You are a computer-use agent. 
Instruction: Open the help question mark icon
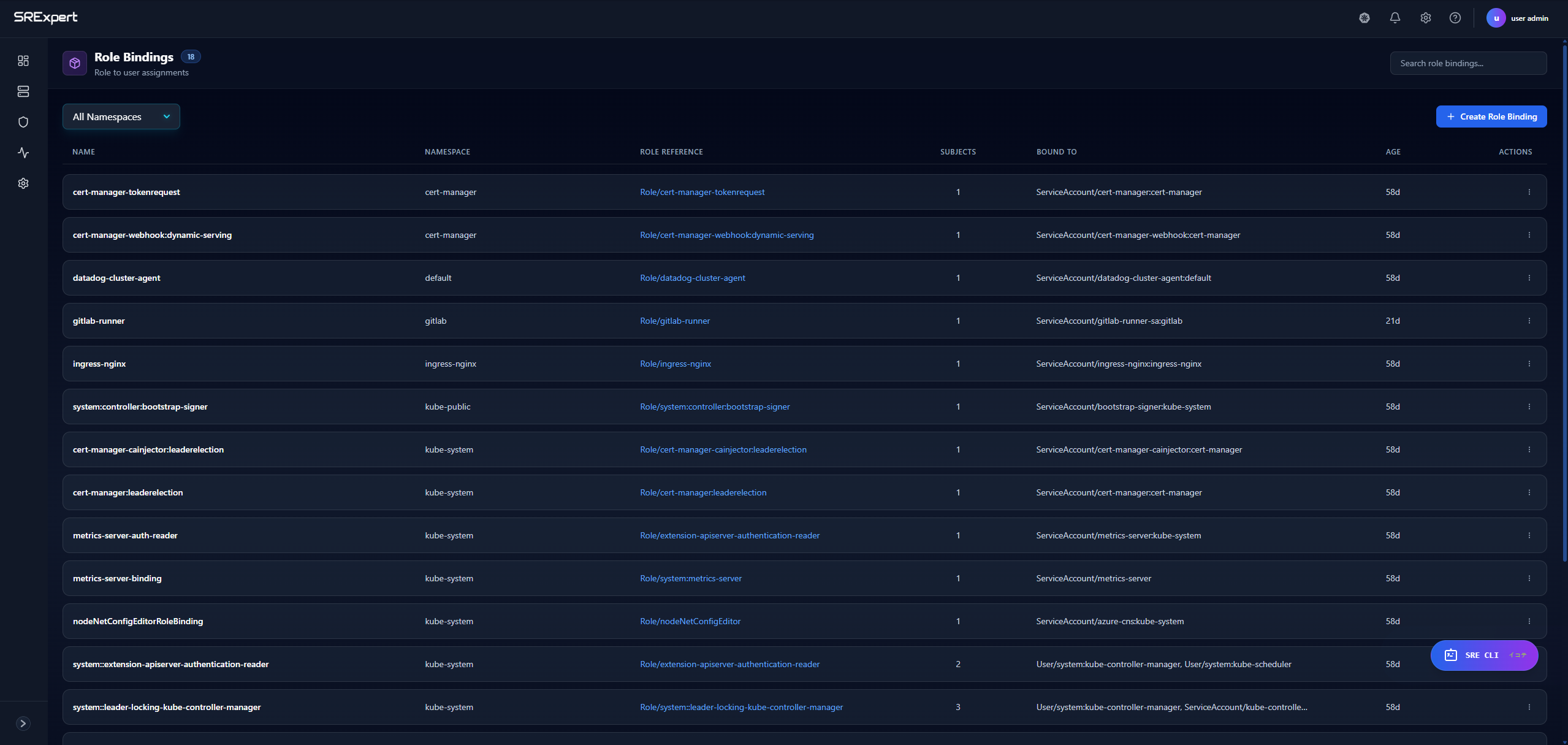pos(1455,18)
